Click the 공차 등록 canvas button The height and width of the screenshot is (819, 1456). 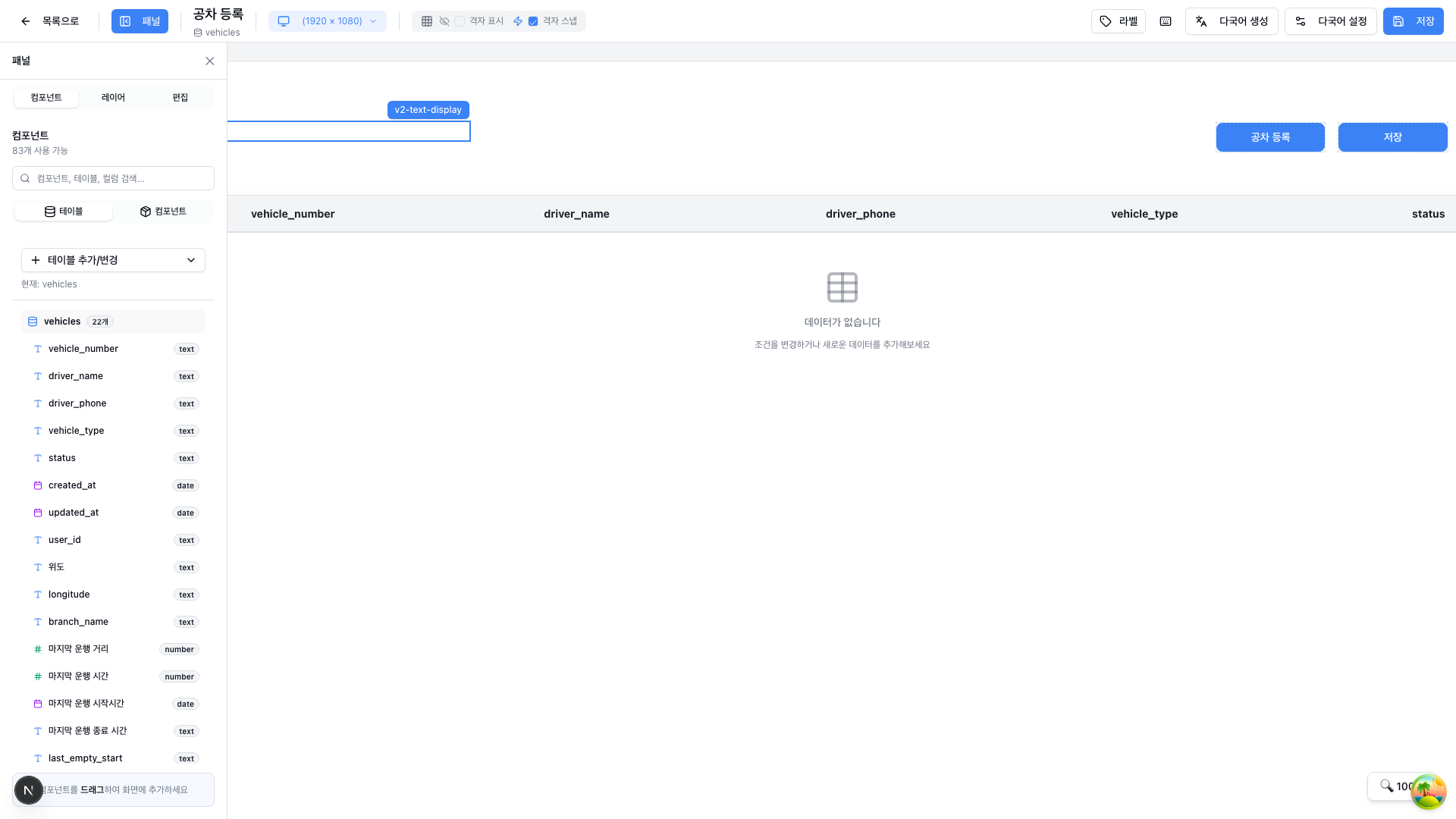[x=1270, y=137]
